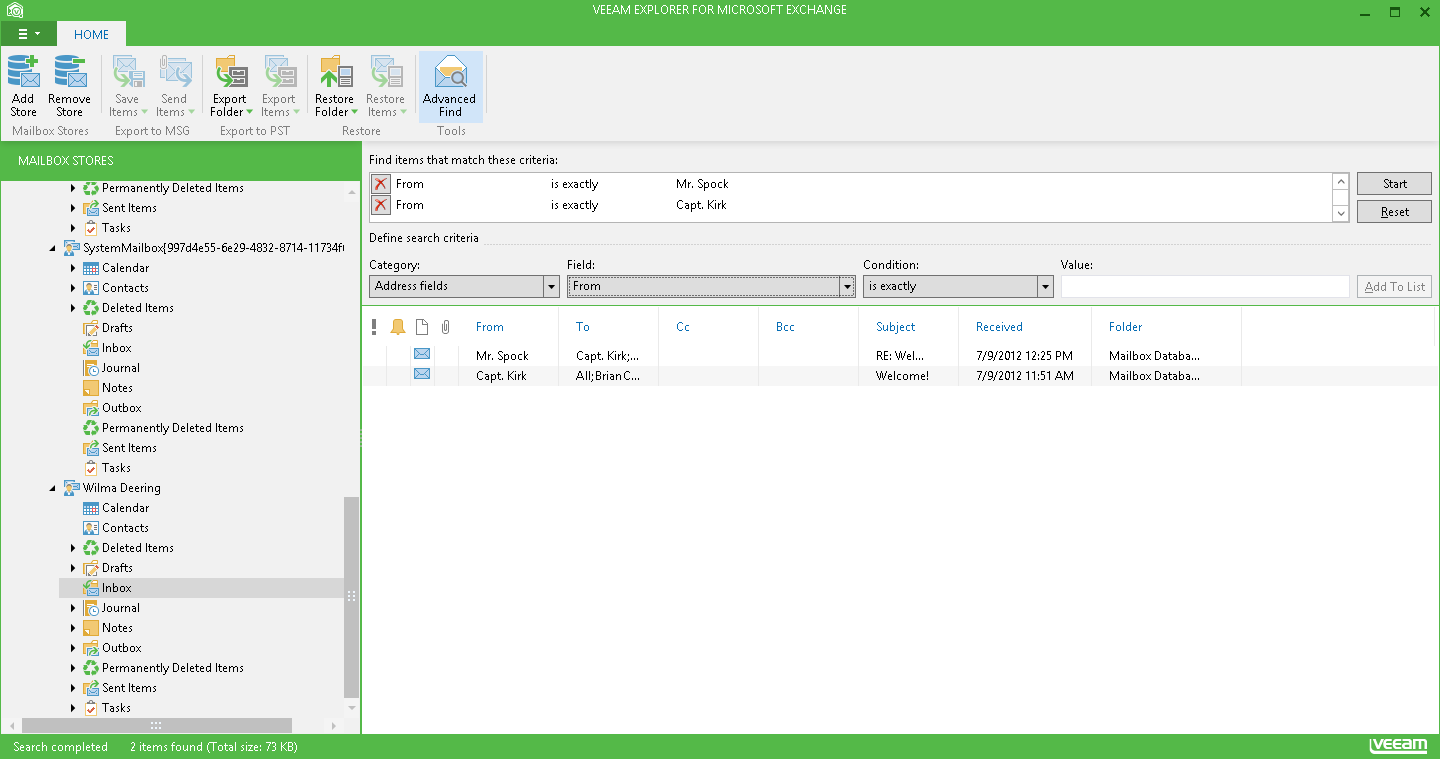This screenshot has width=1440, height=759.
Task: Expand Deleted Items under SystemMailbox
Action: pos(73,308)
